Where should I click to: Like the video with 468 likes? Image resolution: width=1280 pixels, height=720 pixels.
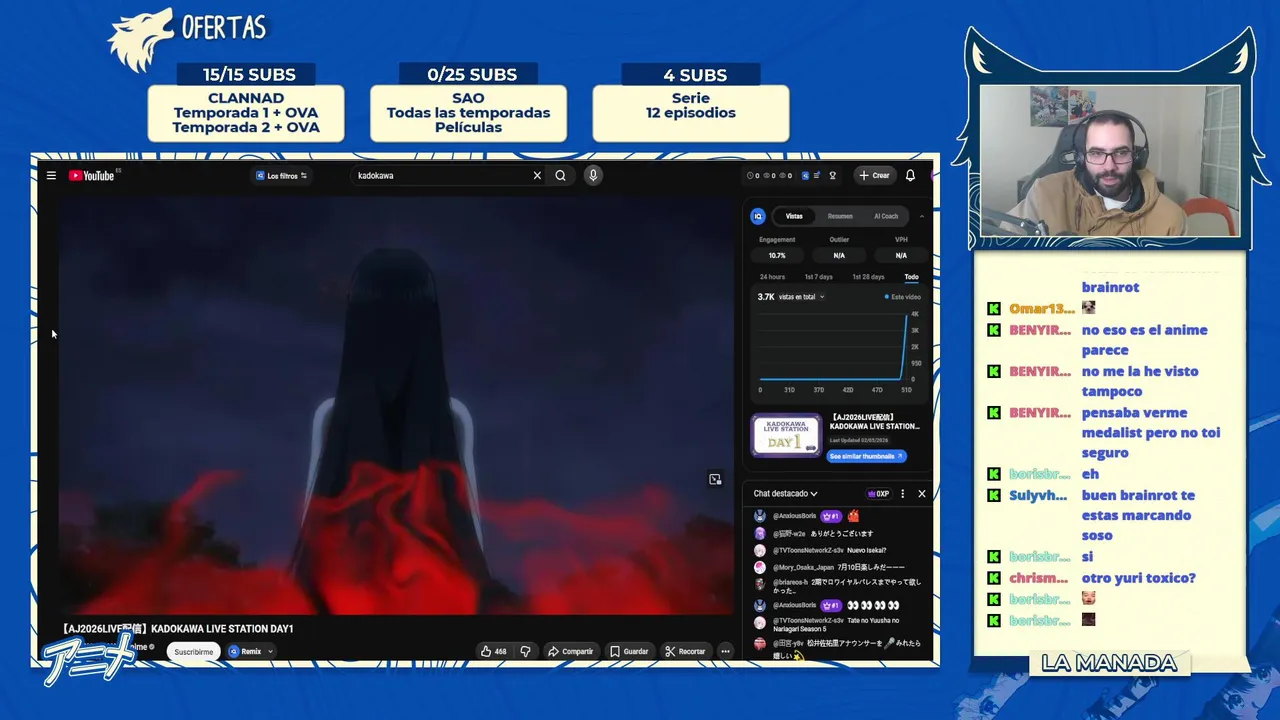493,651
